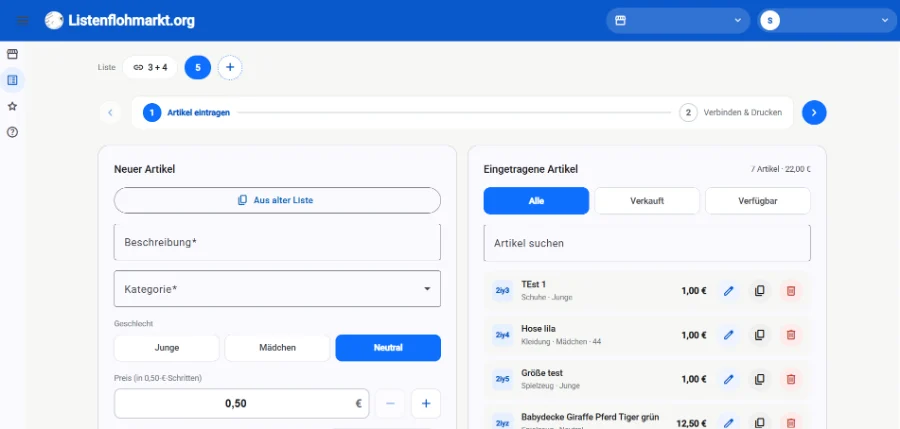Image resolution: width=900 pixels, height=429 pixels.
Task: Open step 2 Verbinden & Drucken
Action: click(731, 113)
